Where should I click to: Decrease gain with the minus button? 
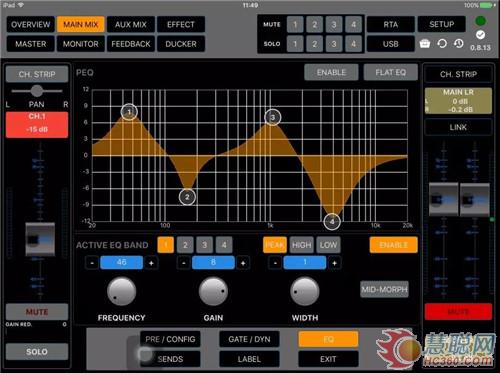pyautogui.click(x=184, y=263)
